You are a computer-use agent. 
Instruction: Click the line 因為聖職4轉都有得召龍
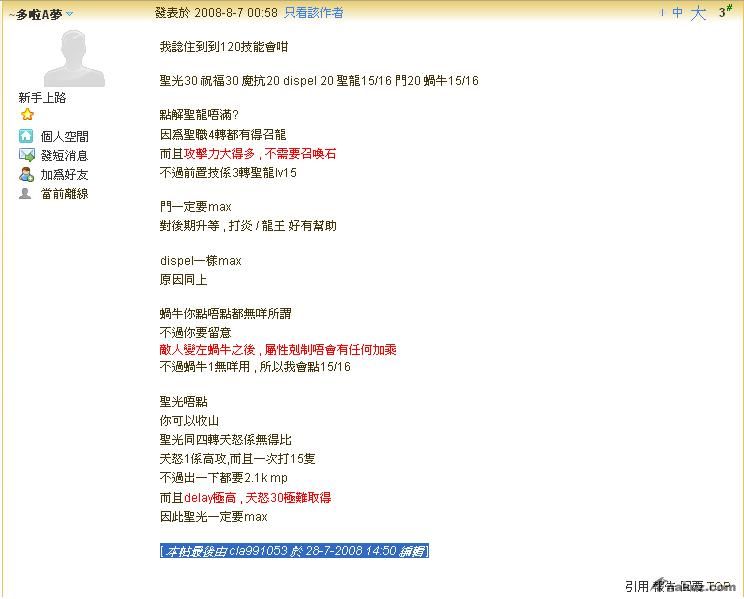pos(223,134)
